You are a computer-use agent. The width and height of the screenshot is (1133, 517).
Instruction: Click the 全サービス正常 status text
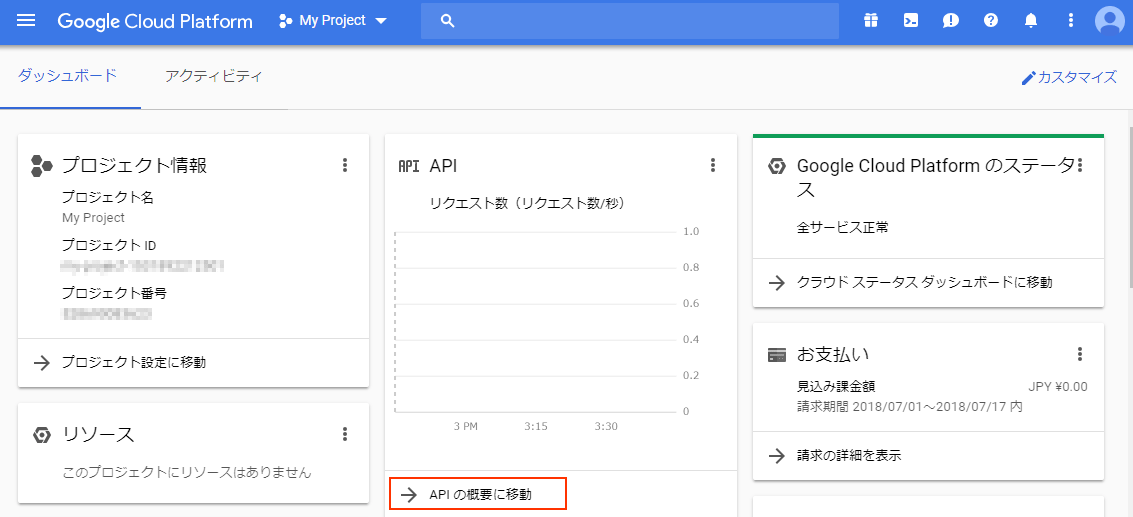(x=843, y=228)
